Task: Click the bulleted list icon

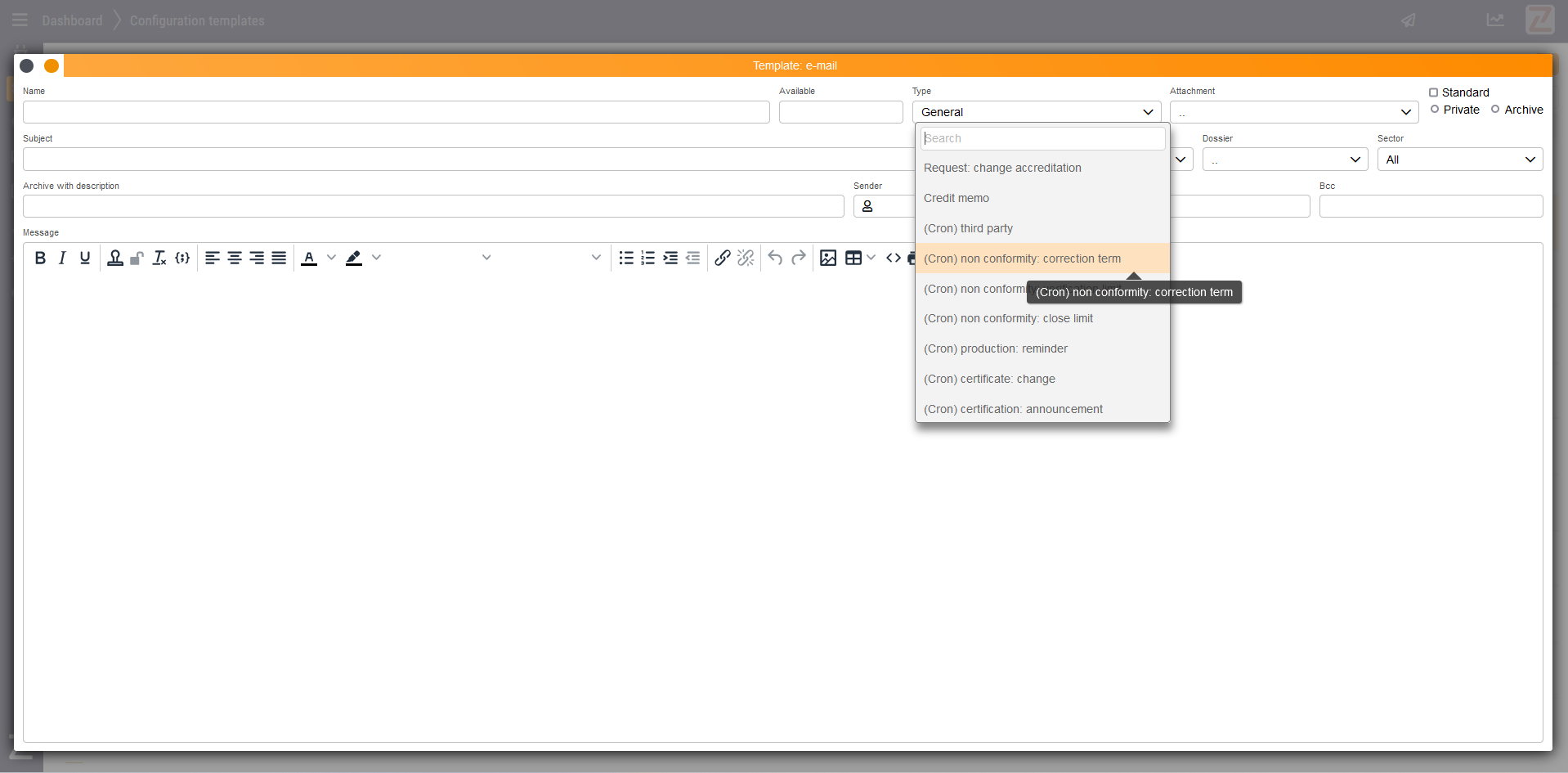Action: (x=626, y=258)
